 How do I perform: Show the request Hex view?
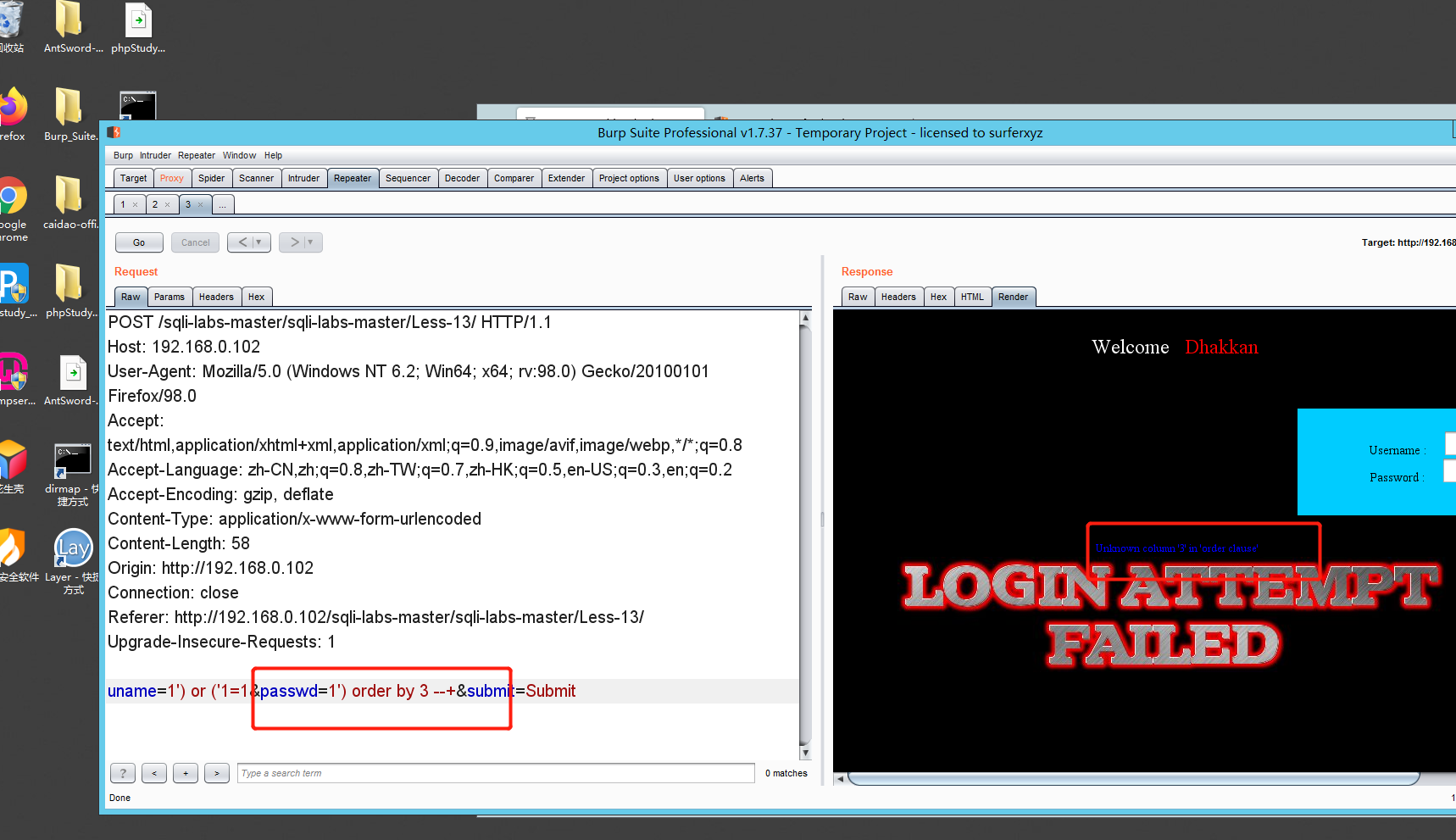click(257, 297)
